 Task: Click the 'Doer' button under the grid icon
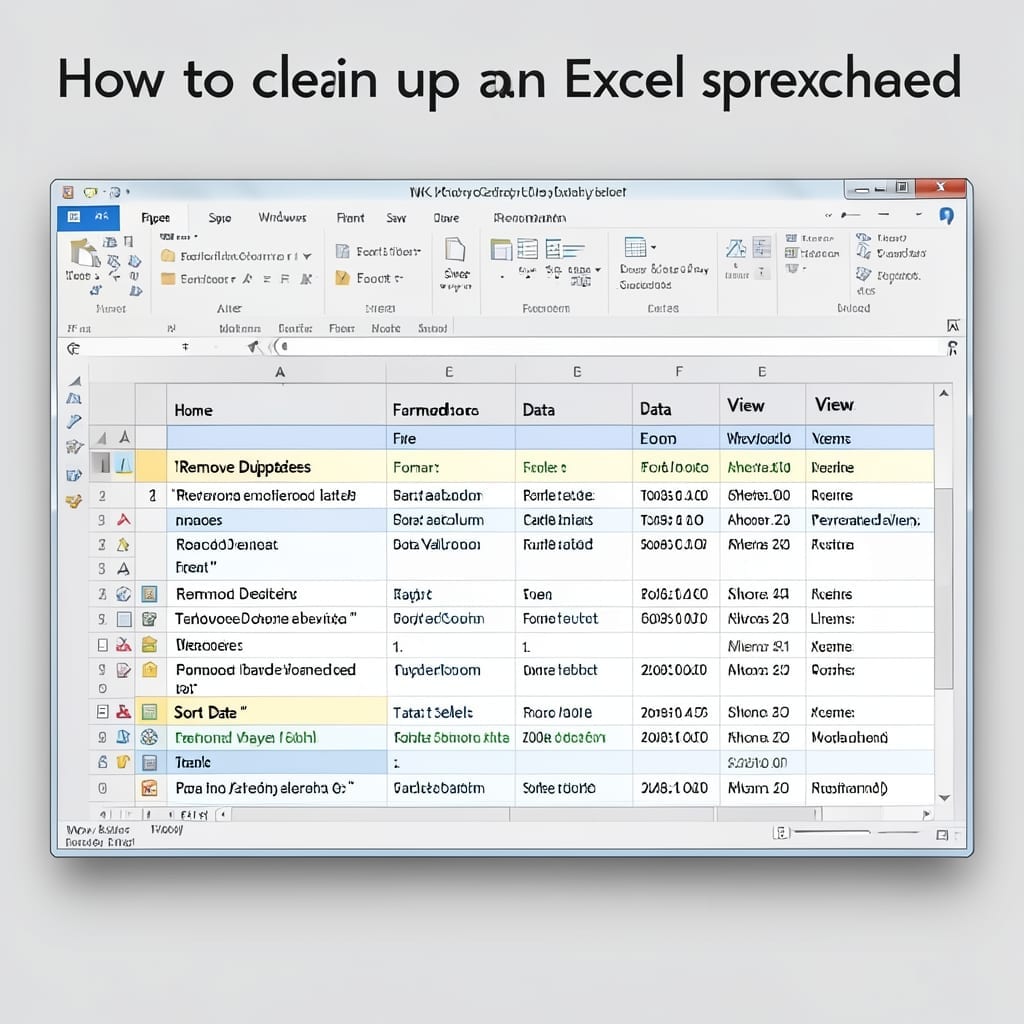(x=632, y=269)
